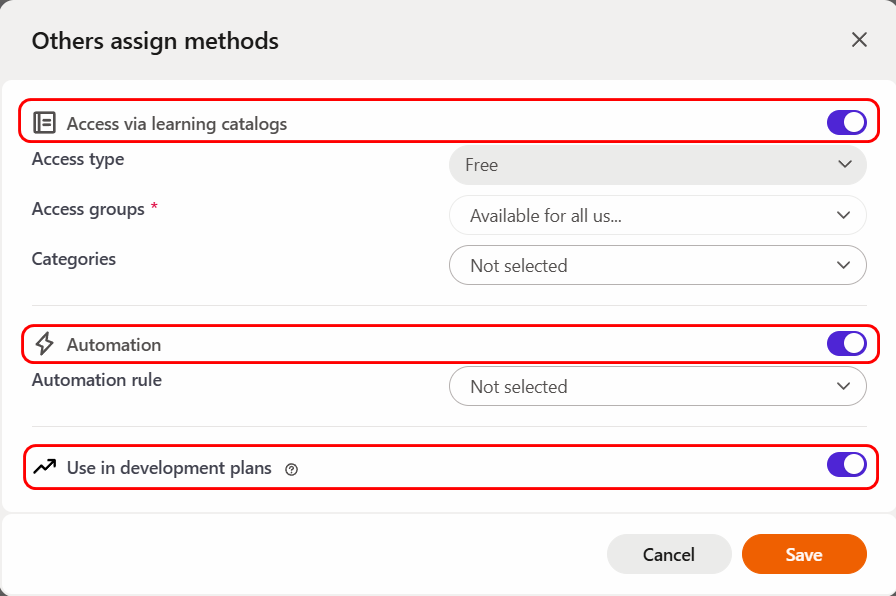
Task: Turn off the Automation toggle switch
Action: click(x=846, y=344)
